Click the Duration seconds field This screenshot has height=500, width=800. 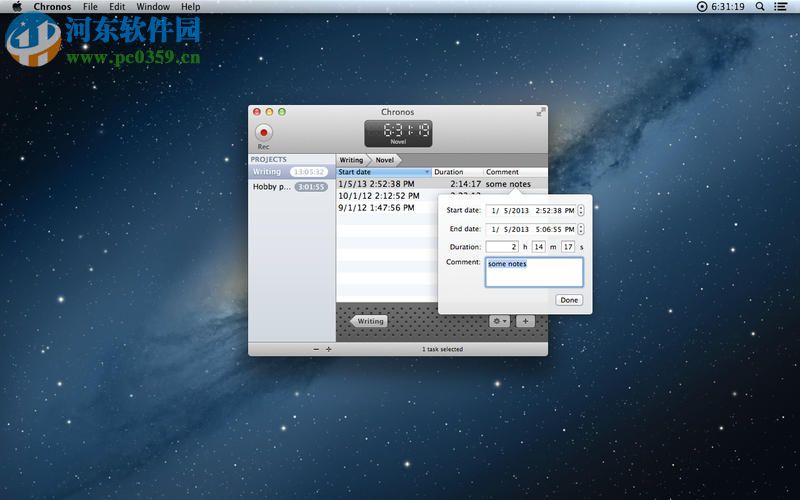[x=568, y=247]
